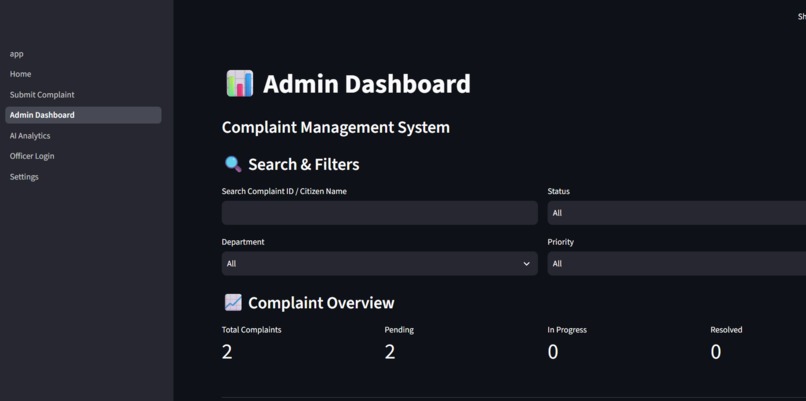
Task: Click the Admin Dashboard heading
Action: tap(367, 84)
